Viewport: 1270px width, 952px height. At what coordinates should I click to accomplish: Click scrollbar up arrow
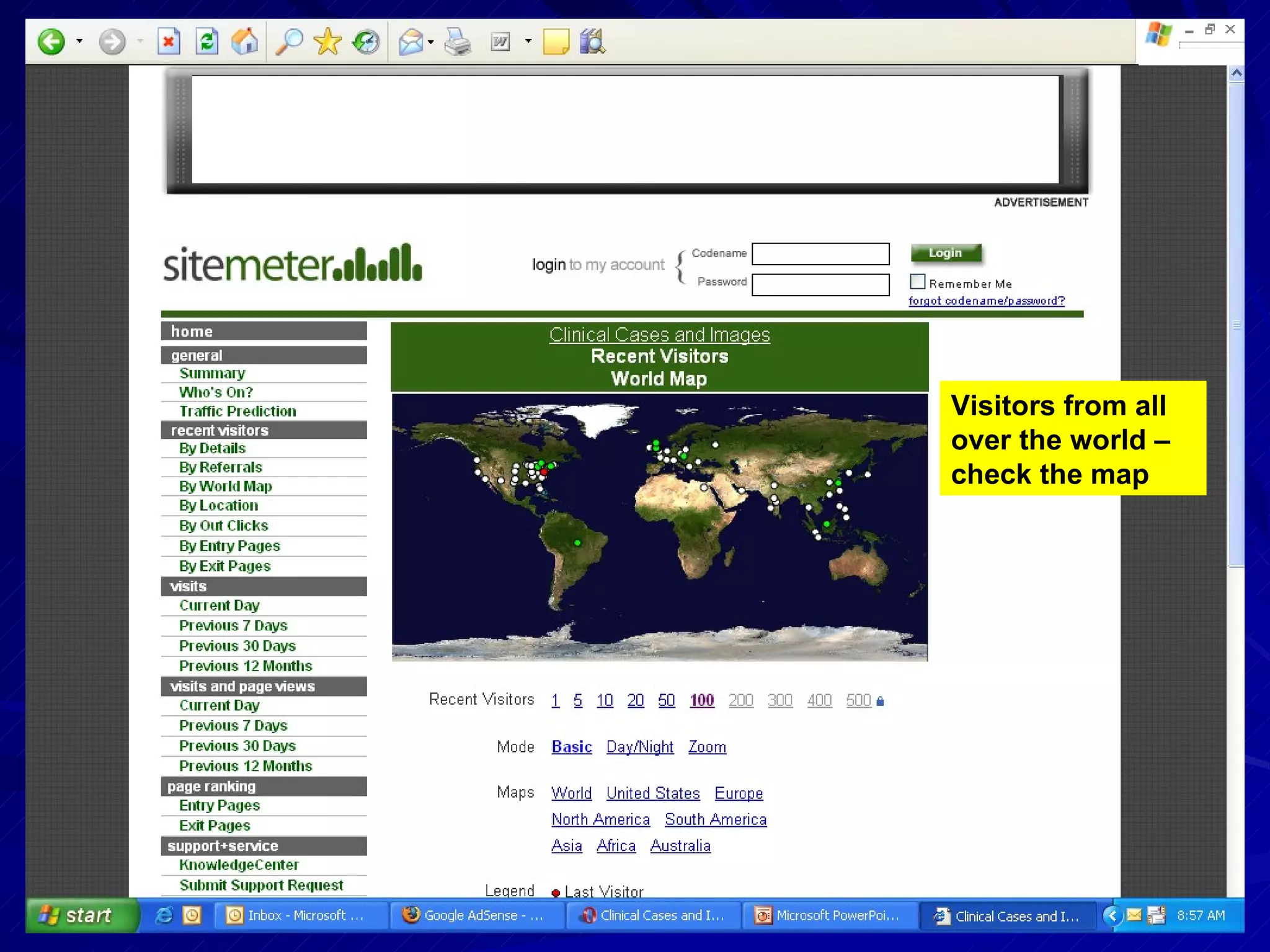[x=1237, y=74]
